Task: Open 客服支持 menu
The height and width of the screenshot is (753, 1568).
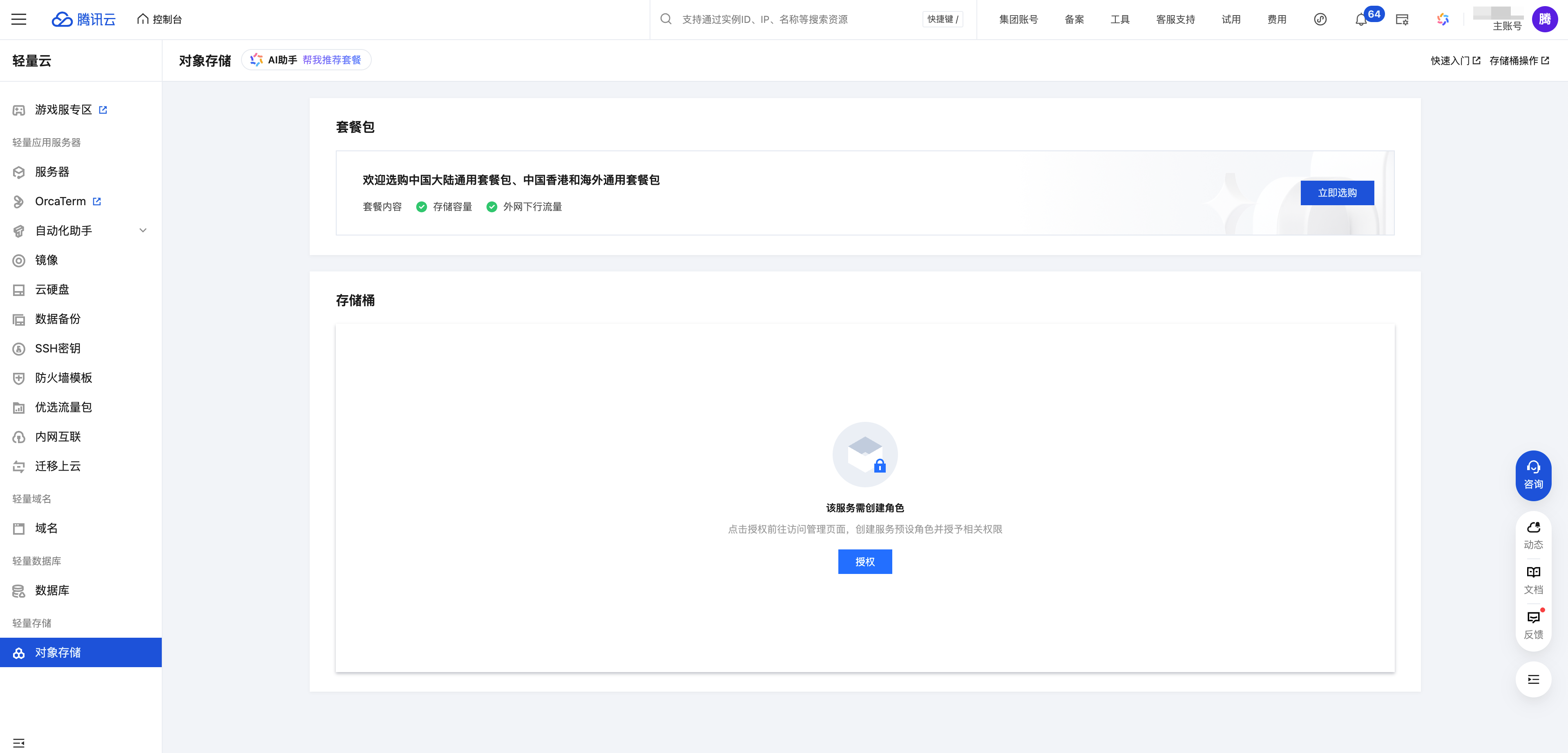Action: pyautogui.click(x=1175, y=20)
